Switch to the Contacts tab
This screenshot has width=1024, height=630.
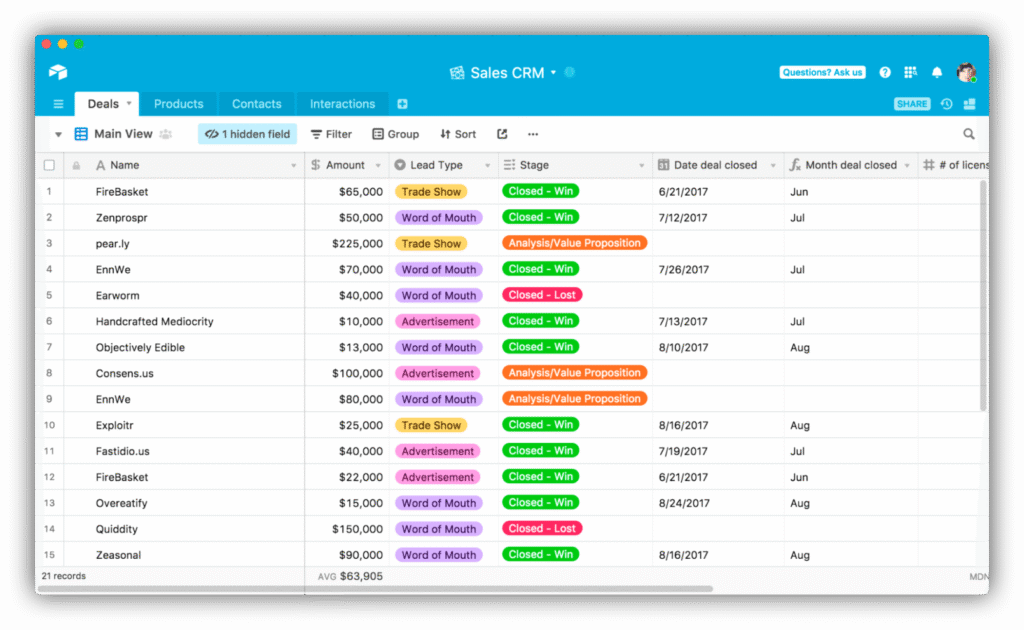point(256,103)
